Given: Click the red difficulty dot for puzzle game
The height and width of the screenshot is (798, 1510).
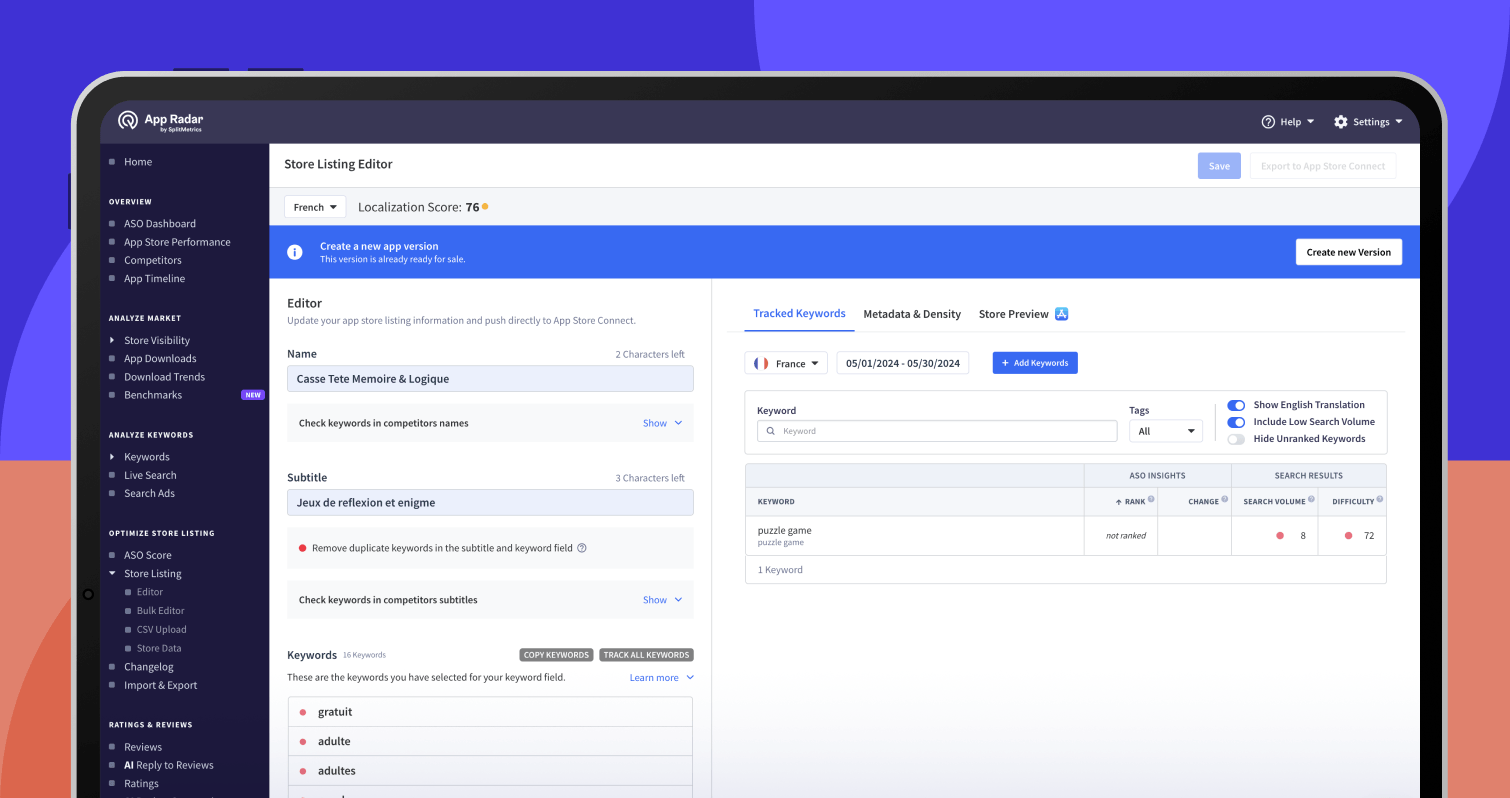Looking at the screenshot, I should pos(1348,536).
